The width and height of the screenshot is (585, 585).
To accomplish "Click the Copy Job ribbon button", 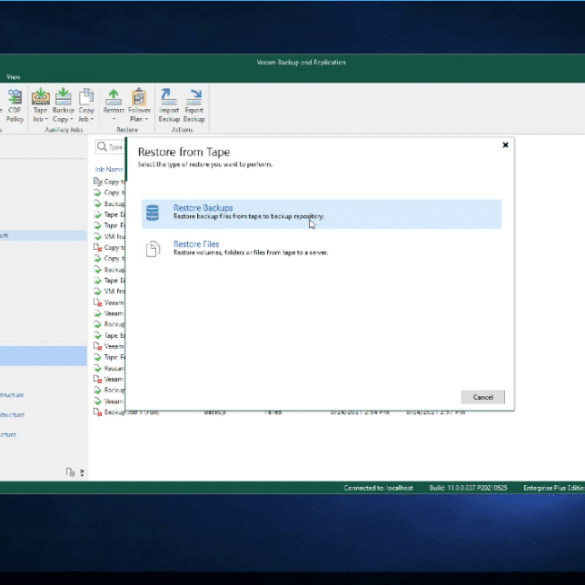I will point(86,106).
